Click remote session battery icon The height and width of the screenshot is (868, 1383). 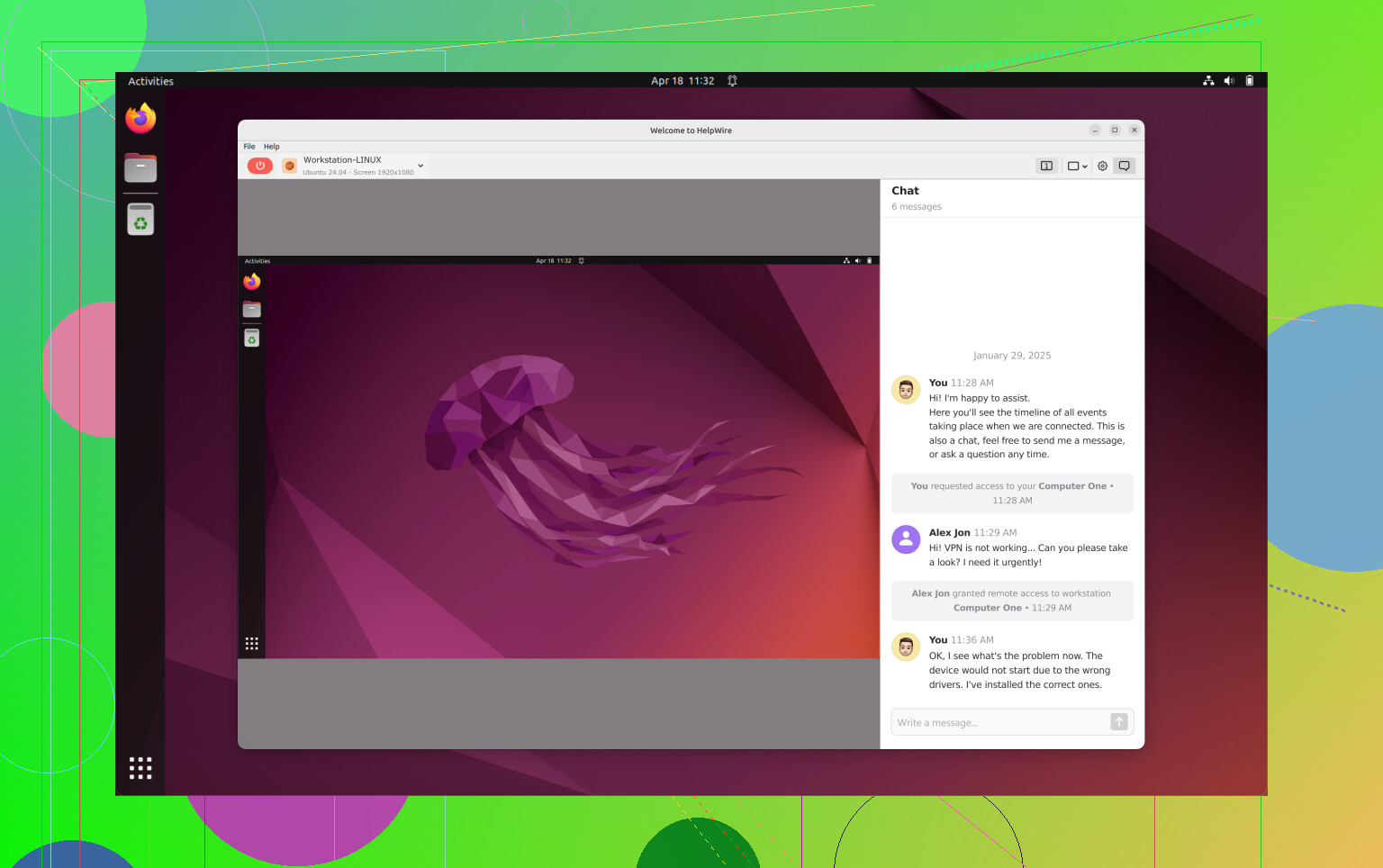(x=870, y=261)
